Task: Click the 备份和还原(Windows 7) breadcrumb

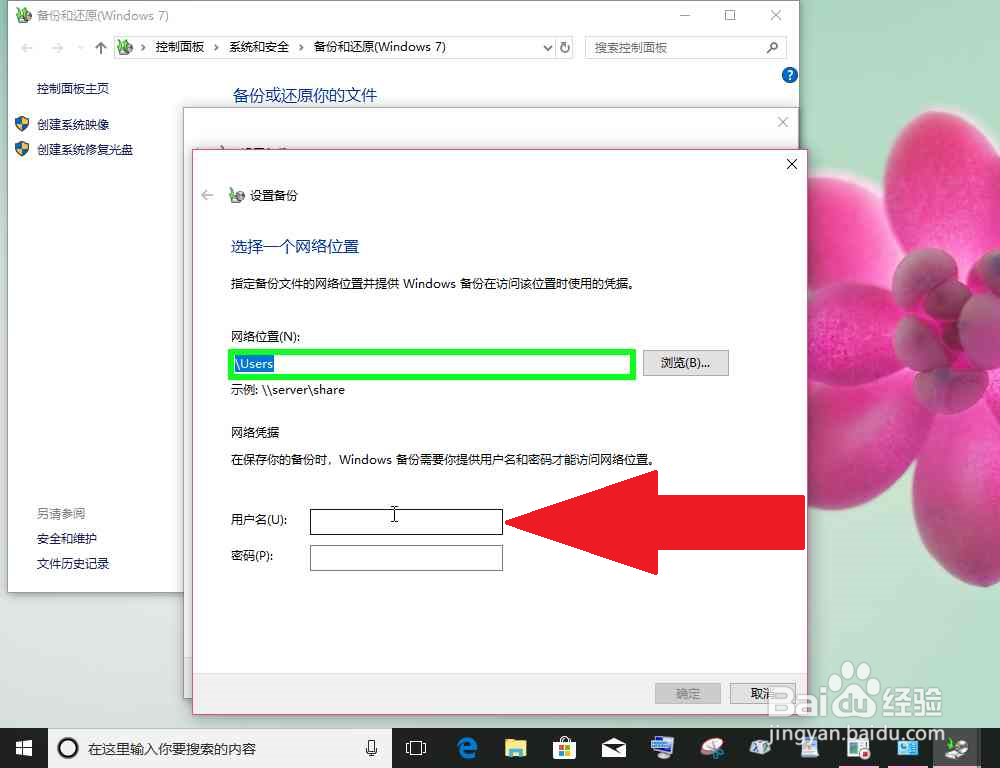Action: pos(379,47)
